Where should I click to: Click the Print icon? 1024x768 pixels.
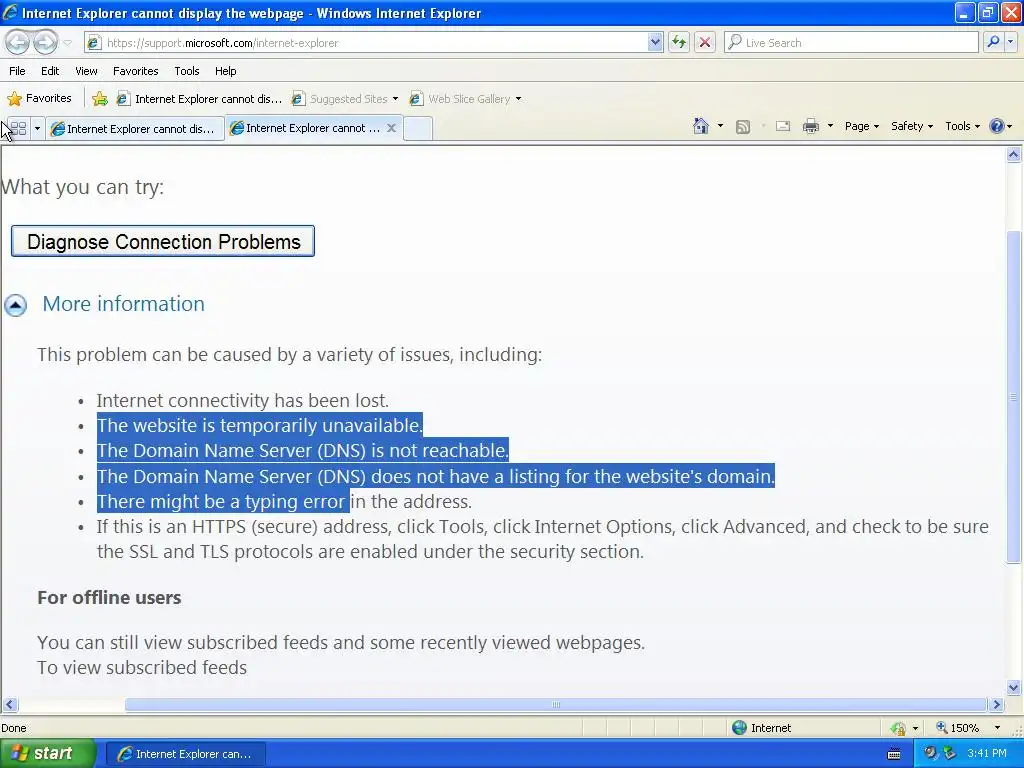(x=810, y=127)
